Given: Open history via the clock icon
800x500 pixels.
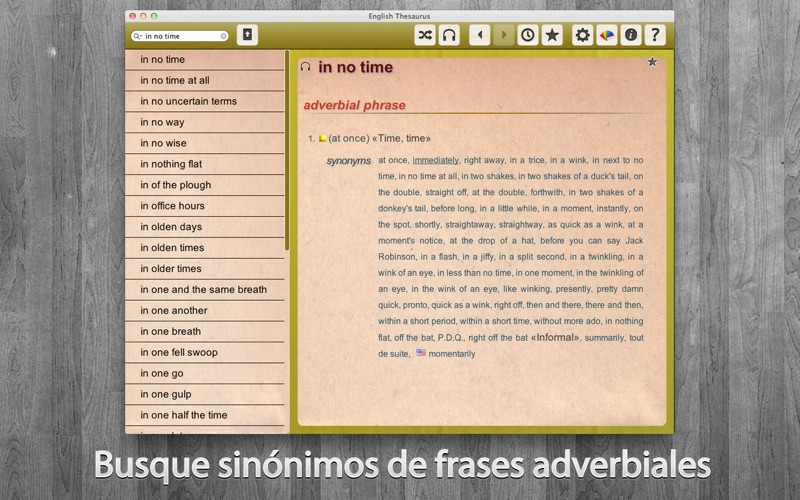Looking at the screenshot, I should click(528, 35).
